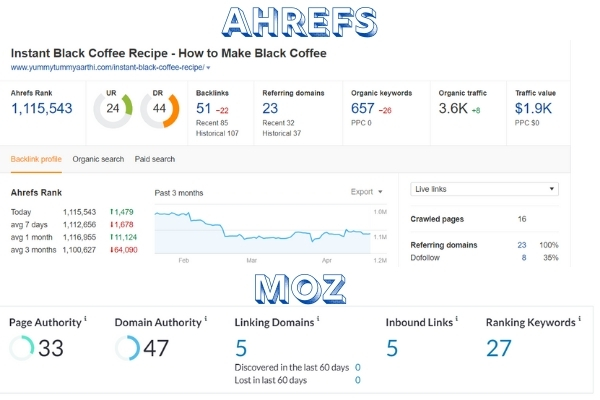
Task: Click the Page Authority info icon
Action: [85, 318]
